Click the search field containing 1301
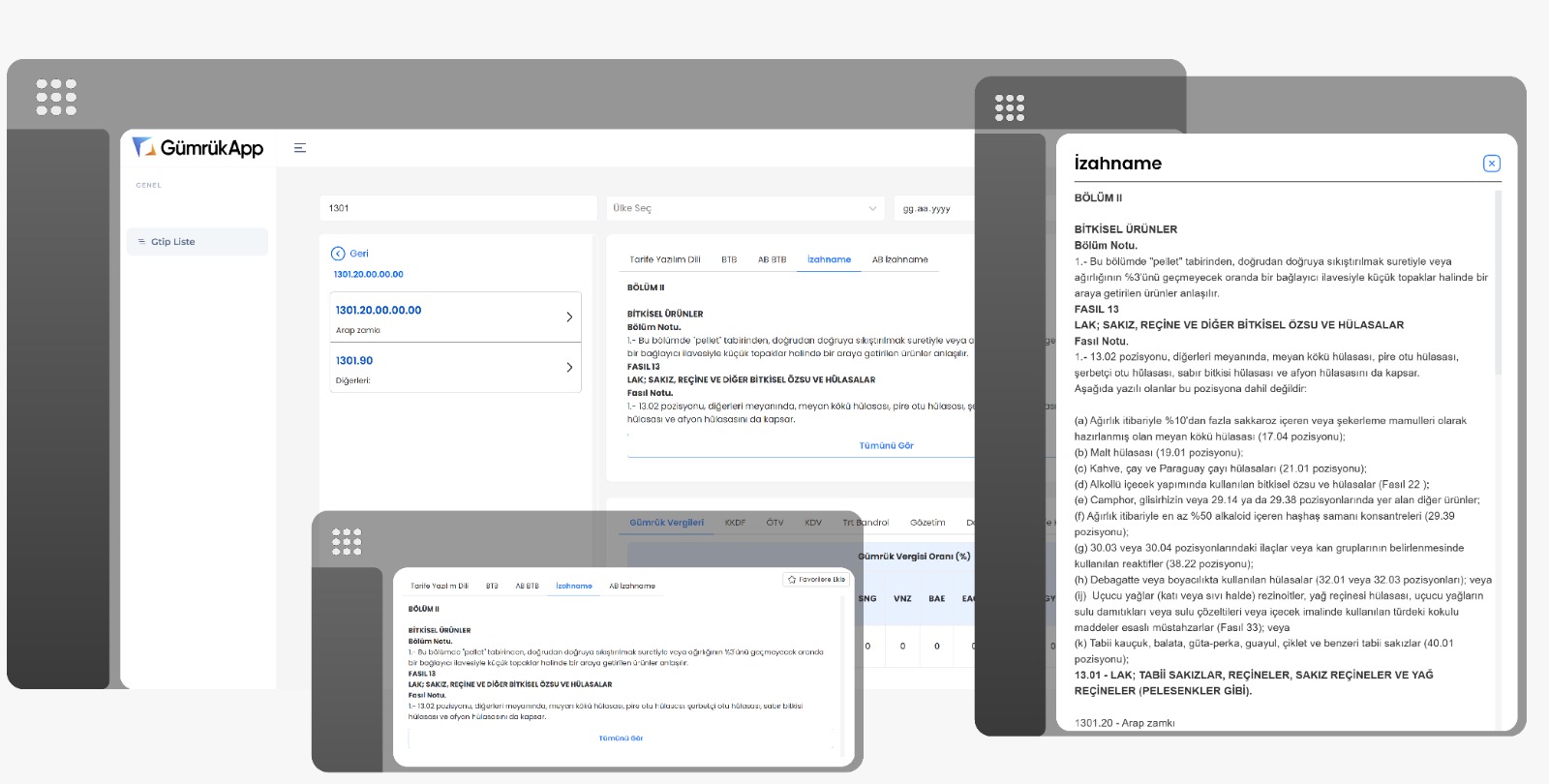Viewport: 1549px width, 784px height. click(457, 208)
